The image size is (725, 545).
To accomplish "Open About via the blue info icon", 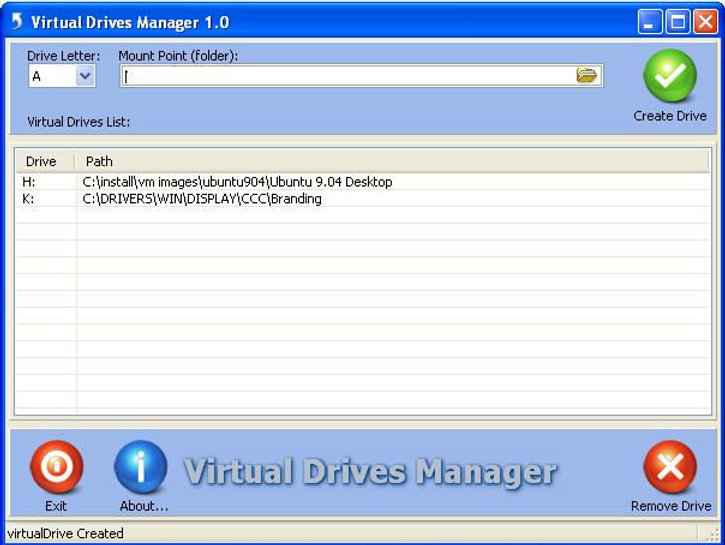I will pyautogui.click(x=141, y=467).
